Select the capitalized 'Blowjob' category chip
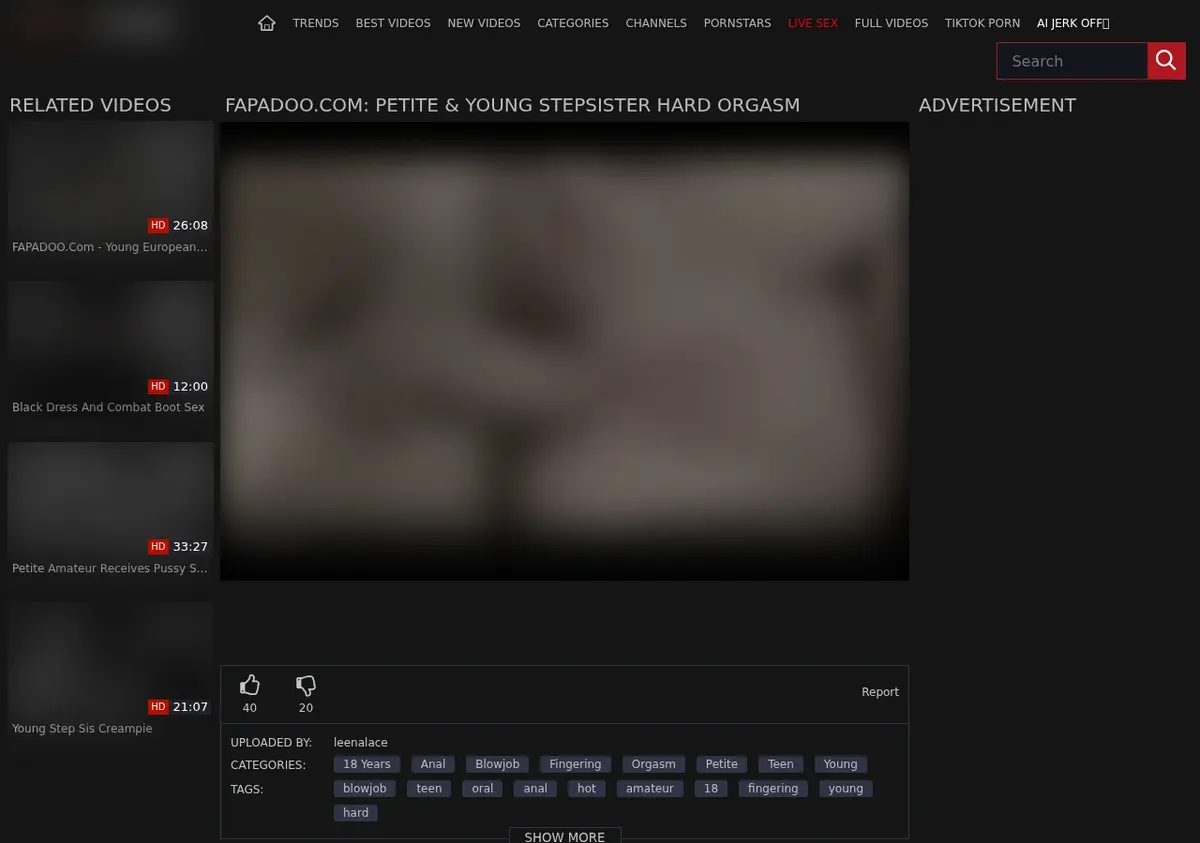Viewport: 1200px width, 843px height. tap(497, 764)
